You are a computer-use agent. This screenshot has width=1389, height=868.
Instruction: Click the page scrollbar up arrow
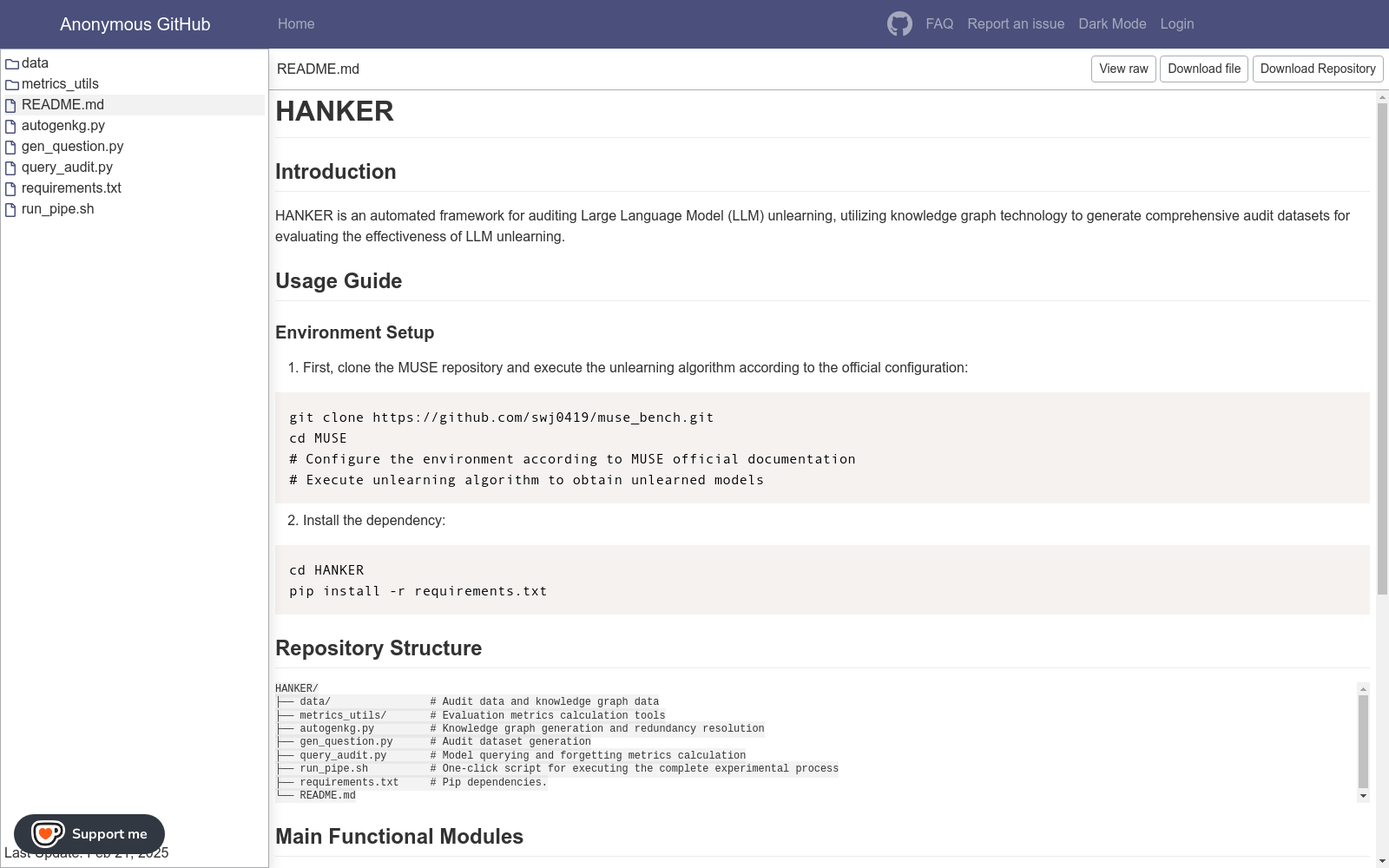coord(1383,96)
